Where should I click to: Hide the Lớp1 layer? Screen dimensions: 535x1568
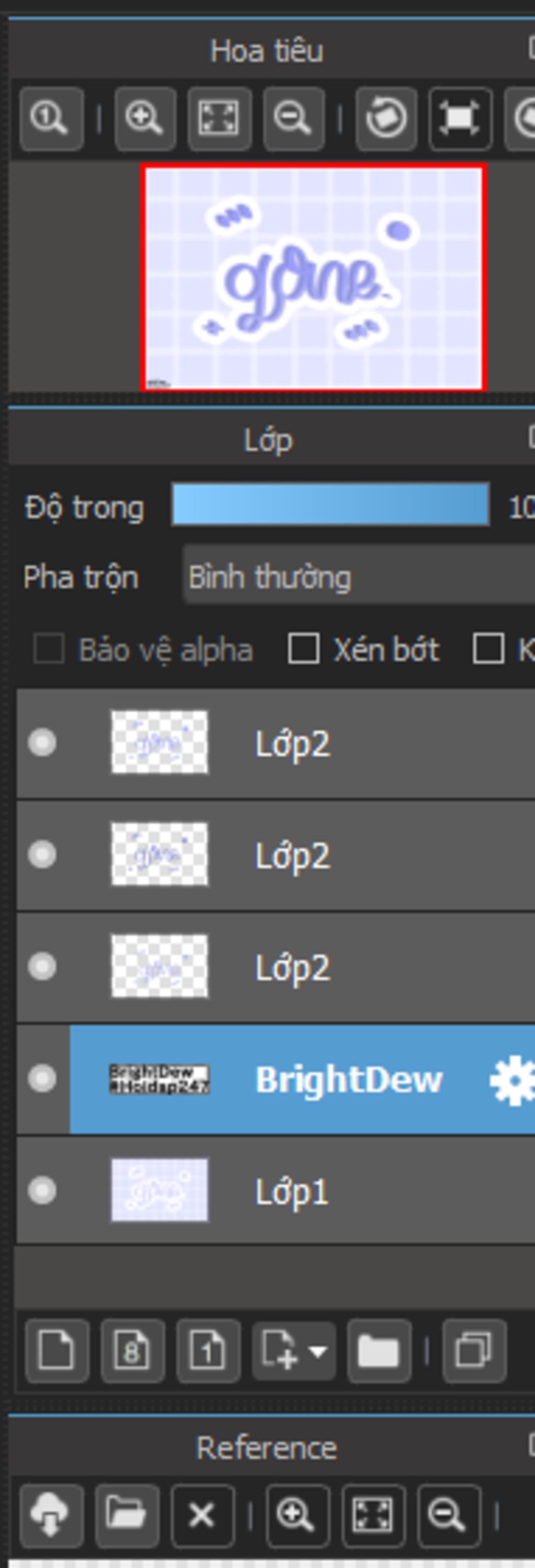(x=42, y=1190)
